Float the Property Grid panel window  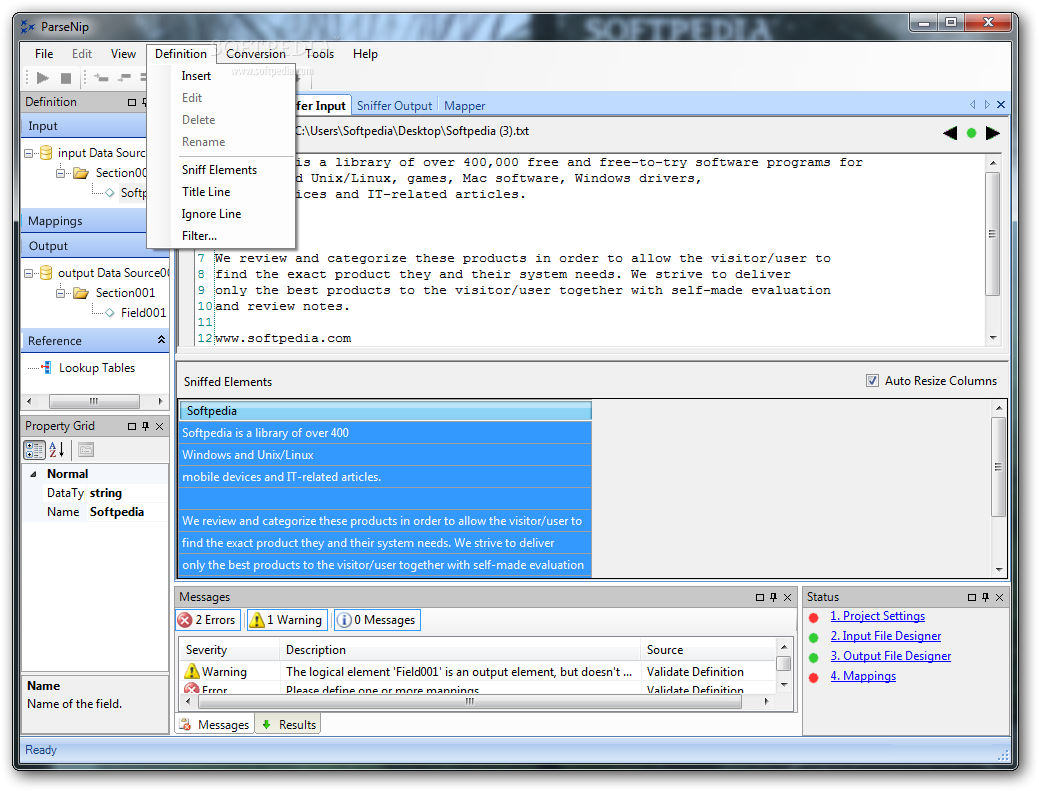point(132,426)
